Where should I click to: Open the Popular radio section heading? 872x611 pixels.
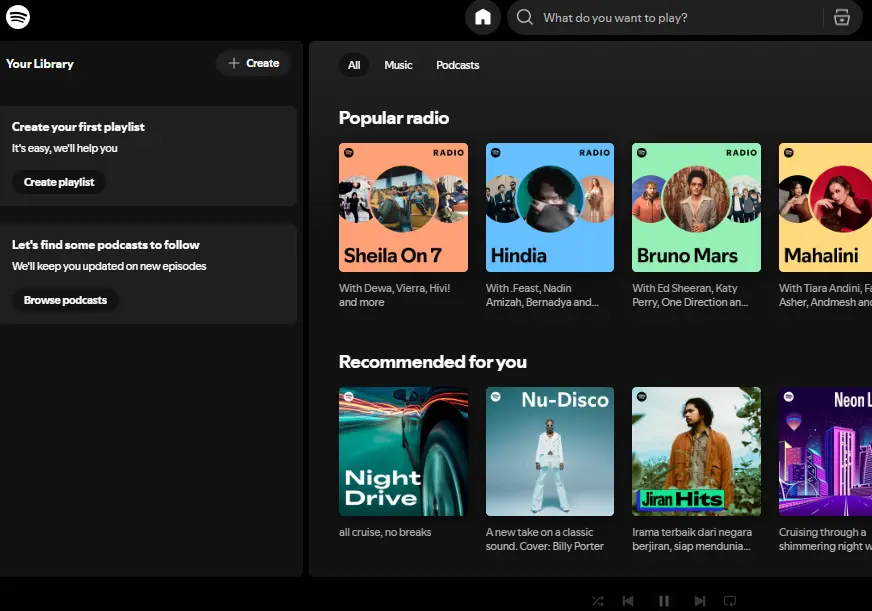[x=394, y=118]
